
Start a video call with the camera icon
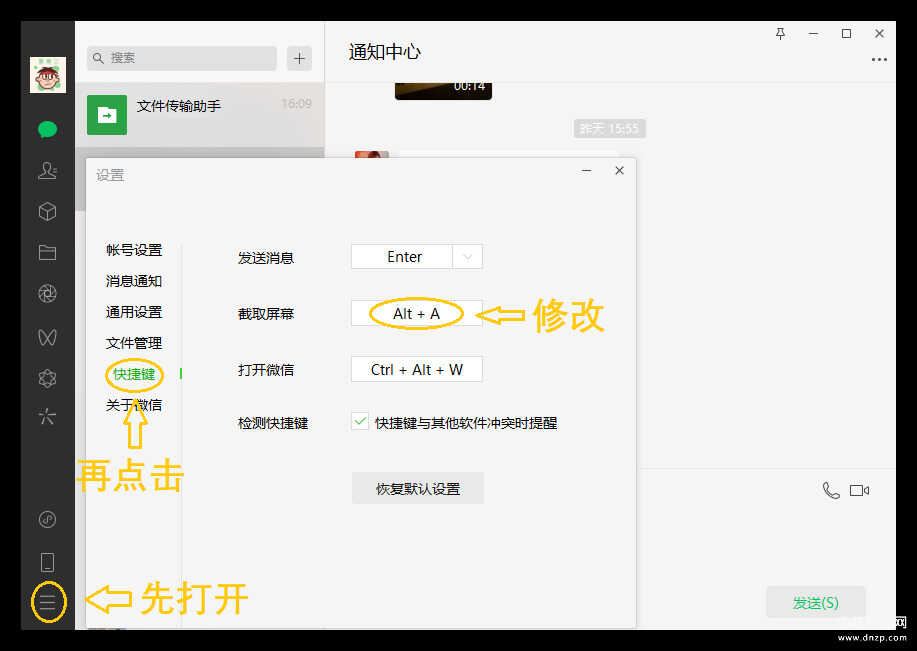pyautogui.click(x=859, y=490)
